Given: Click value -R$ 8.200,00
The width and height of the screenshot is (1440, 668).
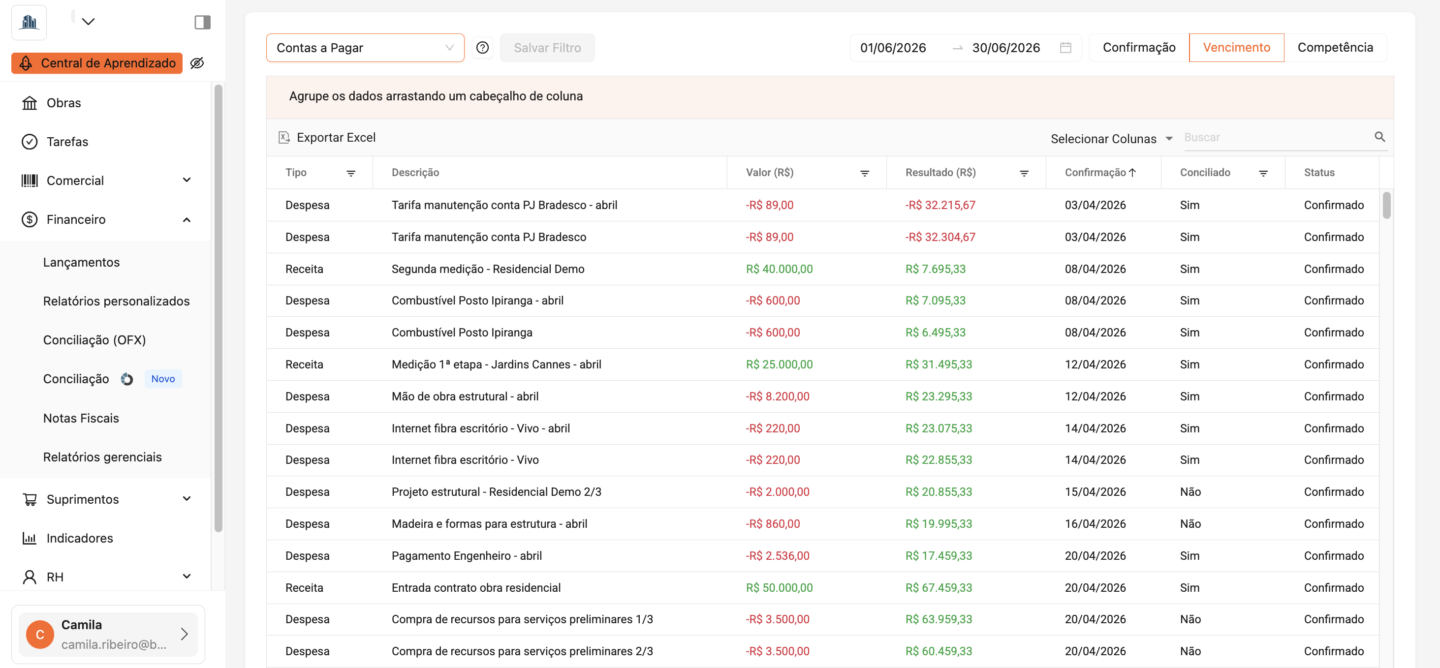Looking at the screenshot, I should pyautogui.click(x=777, y=396).
